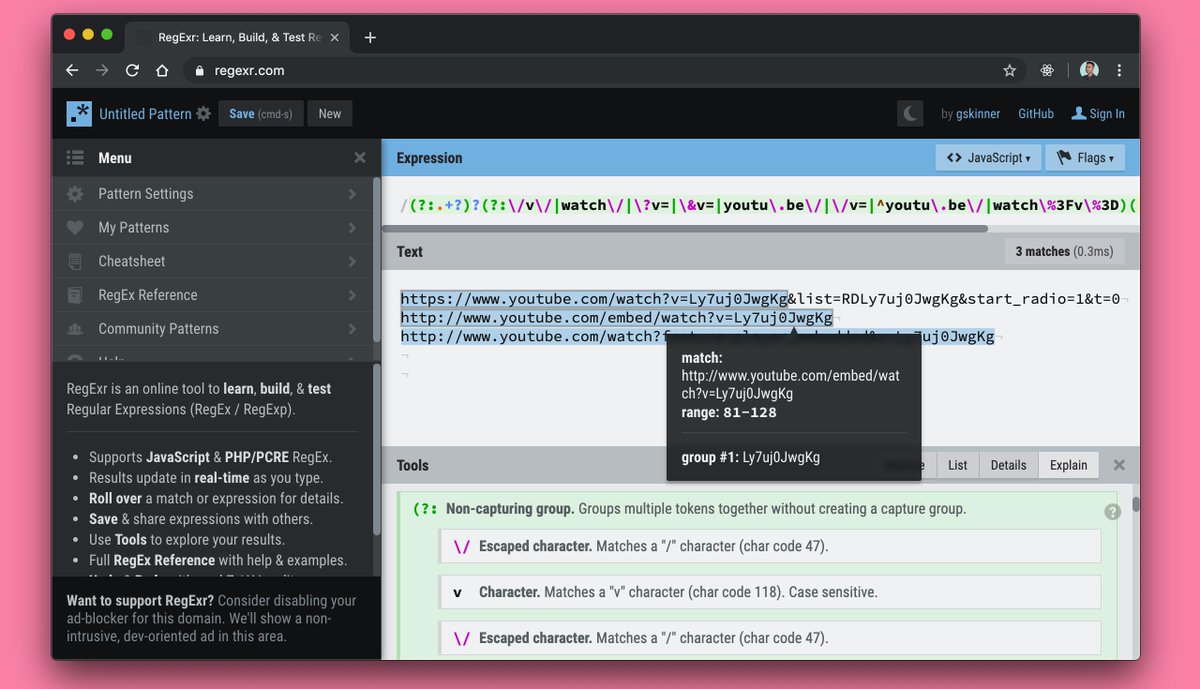1200x689 pixels.
Task: Click the RegExr logo icon
Action: click(79, 114)
